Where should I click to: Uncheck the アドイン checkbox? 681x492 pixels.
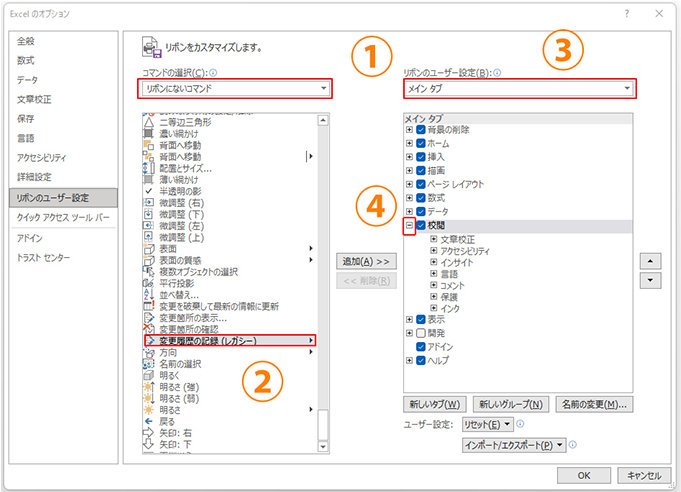point(420,347)
